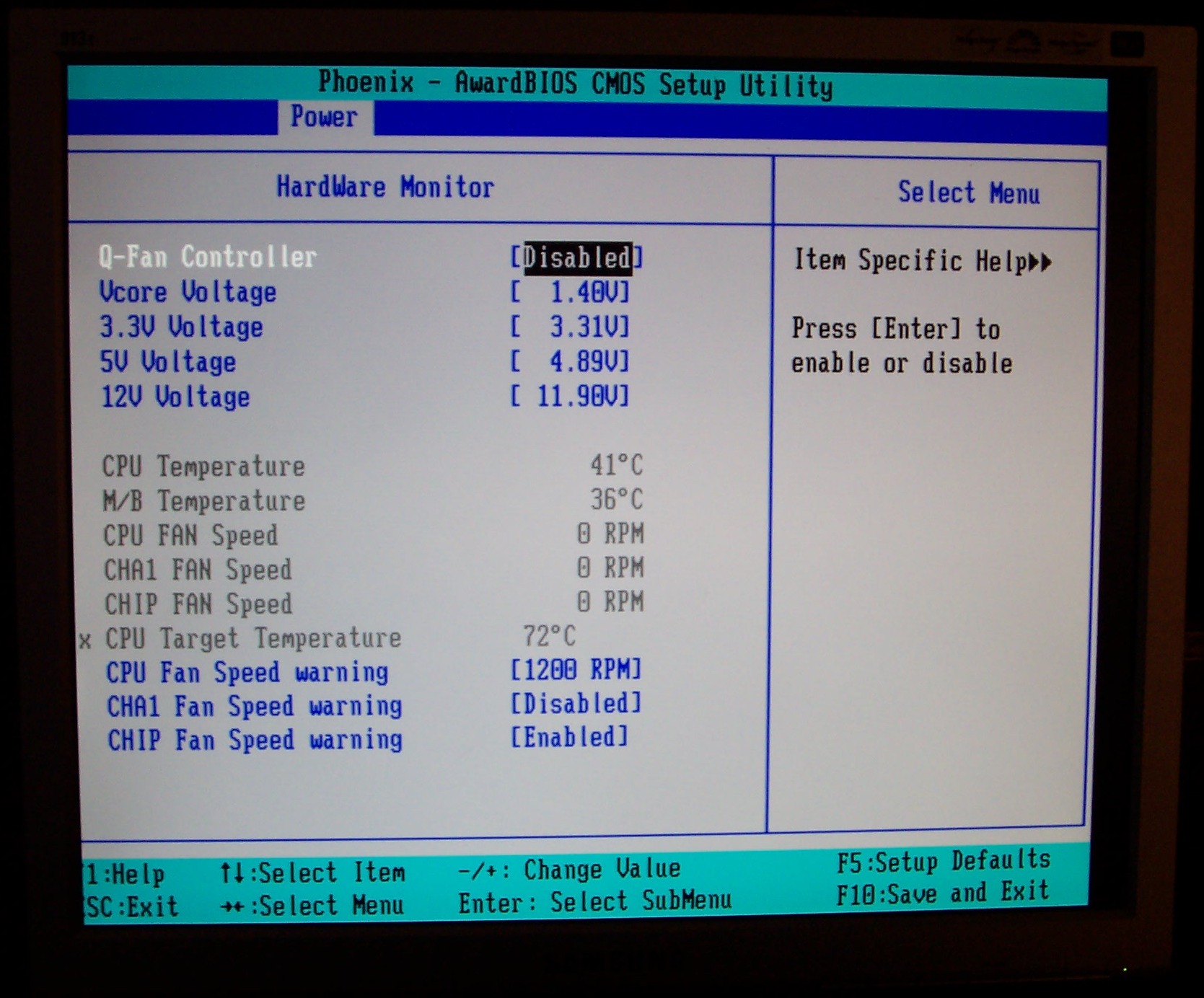Toggle the Q-Fan Controller Disabled value
This screenshot has height=998, width=1204.
point(576,257)
